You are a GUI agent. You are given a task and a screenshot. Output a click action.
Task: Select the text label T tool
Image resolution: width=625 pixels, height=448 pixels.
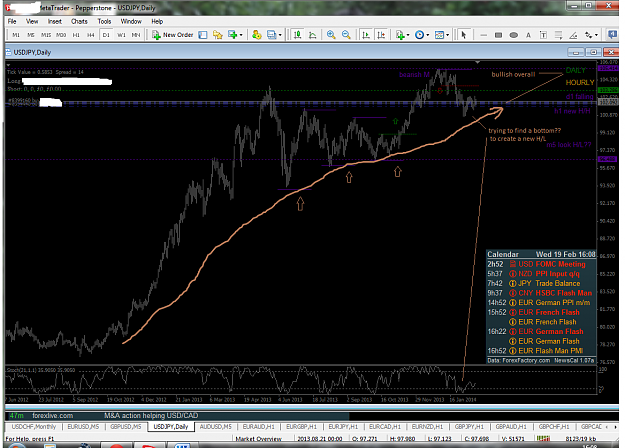pyautogui.click(x=543, y=35)
